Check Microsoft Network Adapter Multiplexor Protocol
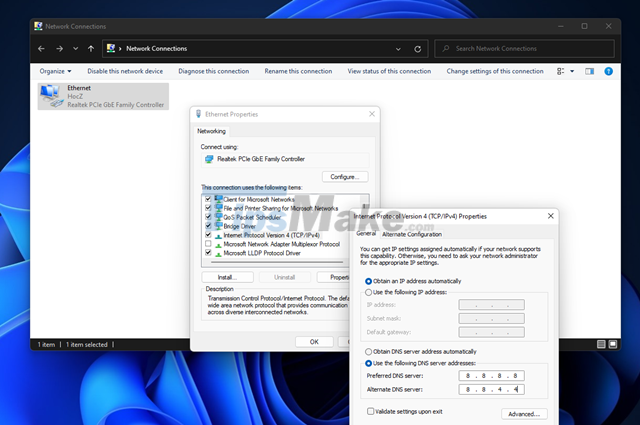 coord(208,244)
